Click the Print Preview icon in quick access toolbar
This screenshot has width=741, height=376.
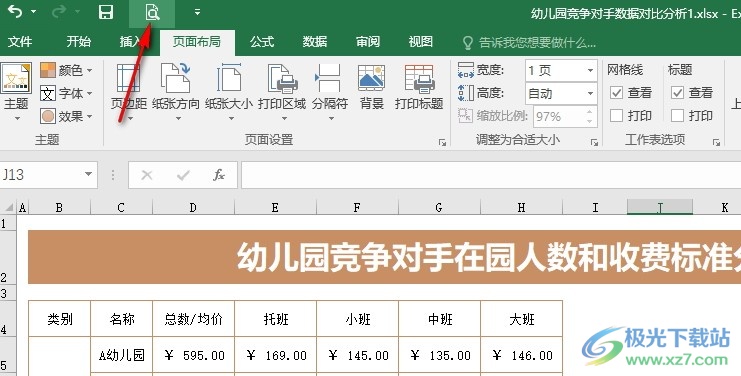(152, 12)
